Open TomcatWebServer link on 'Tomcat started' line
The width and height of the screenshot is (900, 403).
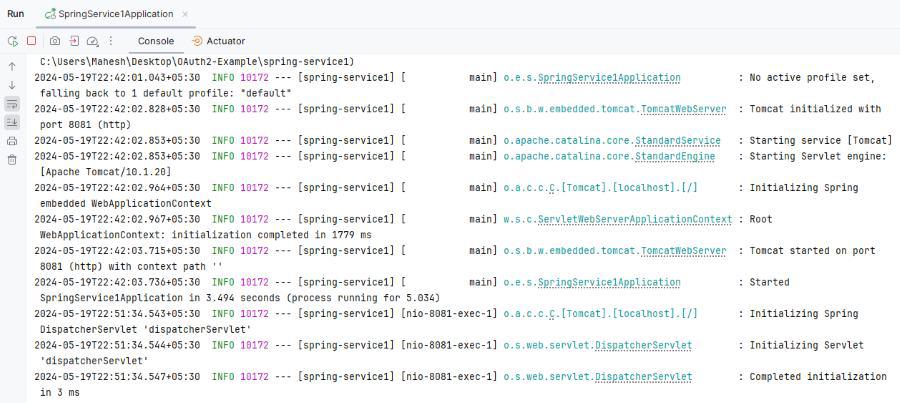683,251
